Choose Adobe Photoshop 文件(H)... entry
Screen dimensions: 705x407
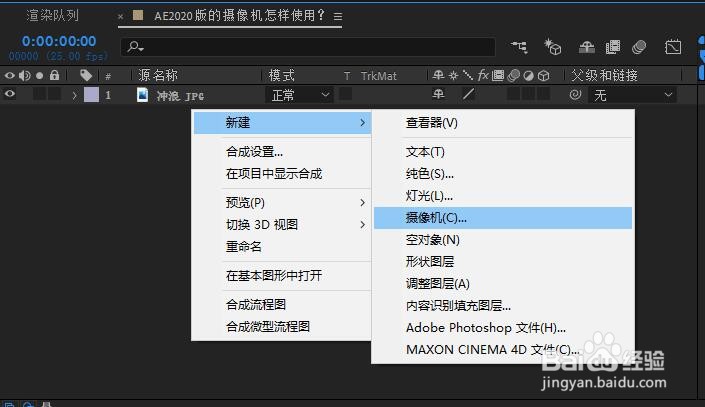coord(503,328)
